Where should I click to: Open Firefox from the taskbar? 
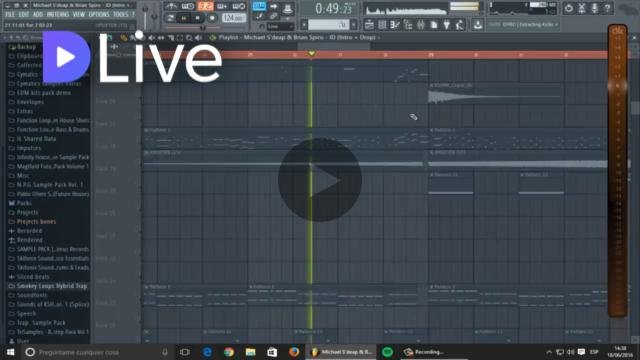(x=294, y=352)
